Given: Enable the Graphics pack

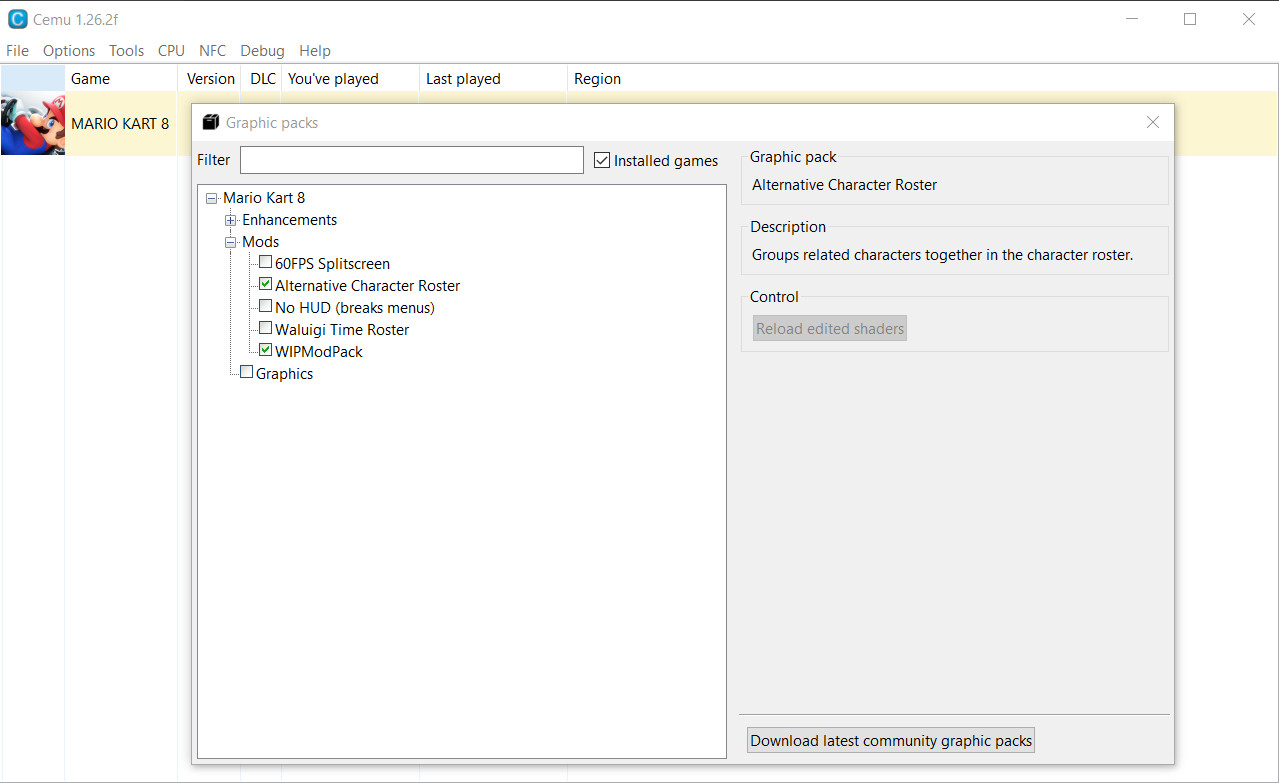Looking at the screenshot, I should coord(246,371).
